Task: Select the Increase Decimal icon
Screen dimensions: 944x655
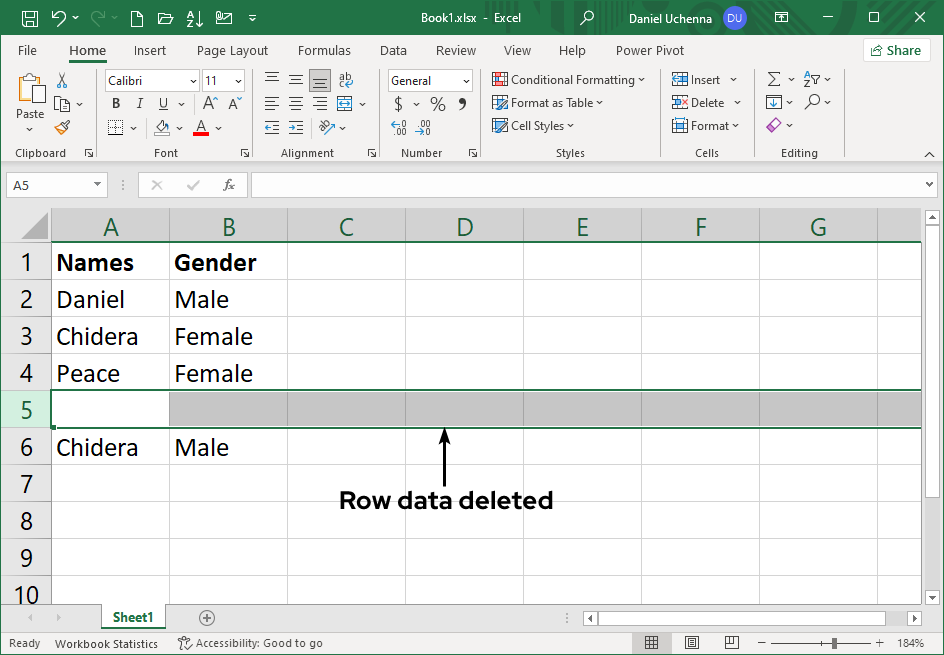Action: [398, 128]
